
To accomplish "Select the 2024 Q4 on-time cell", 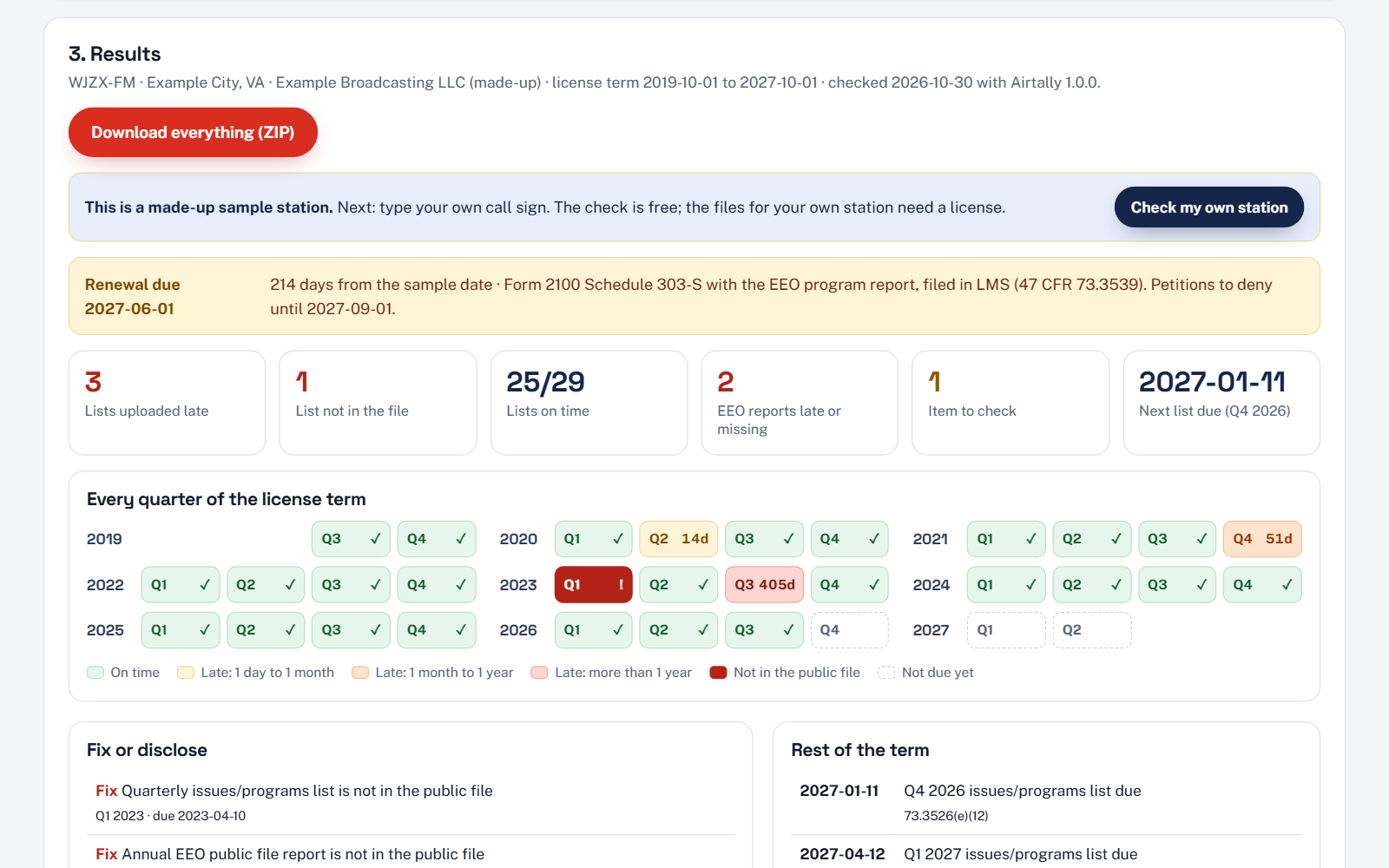I will 1262,585.
